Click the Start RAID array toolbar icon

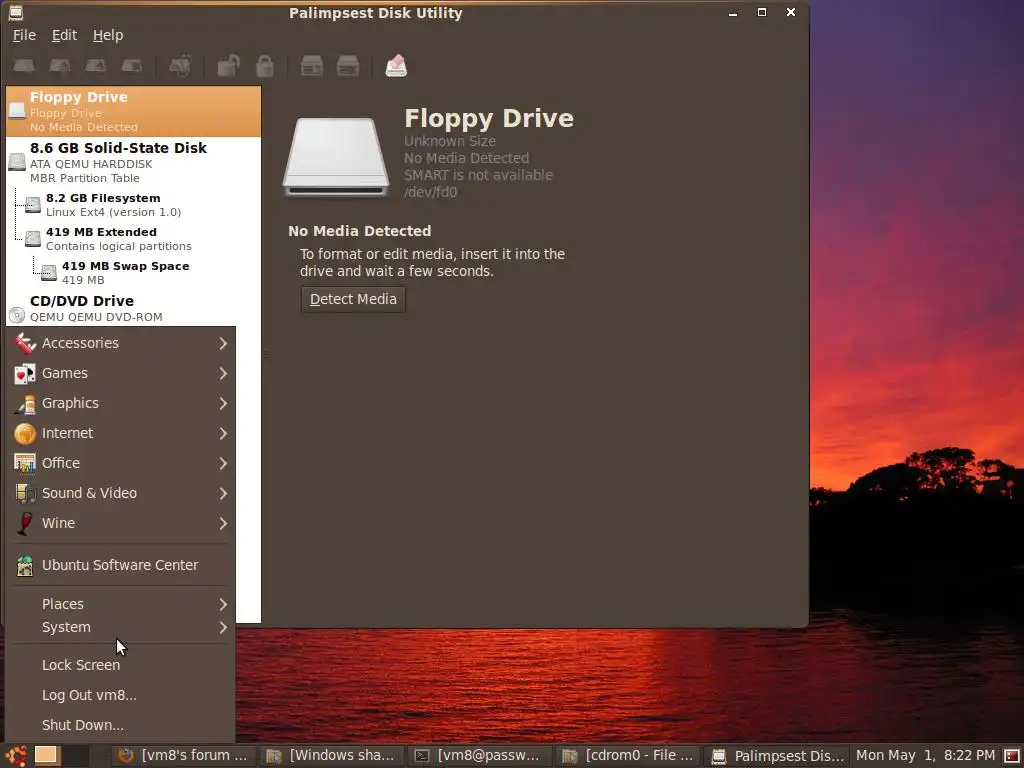(312, 66)
